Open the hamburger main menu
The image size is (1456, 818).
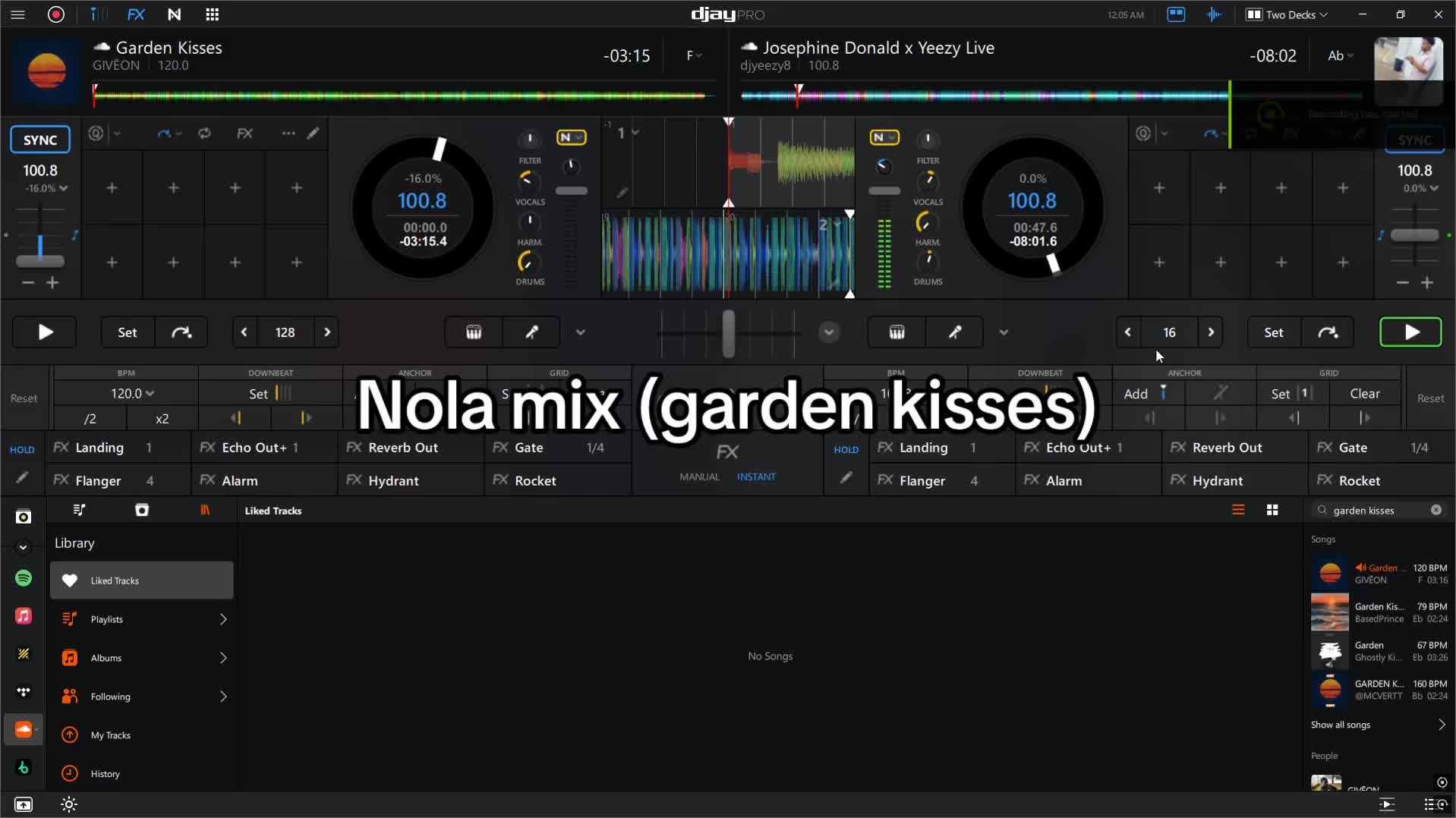click(18, 14)
